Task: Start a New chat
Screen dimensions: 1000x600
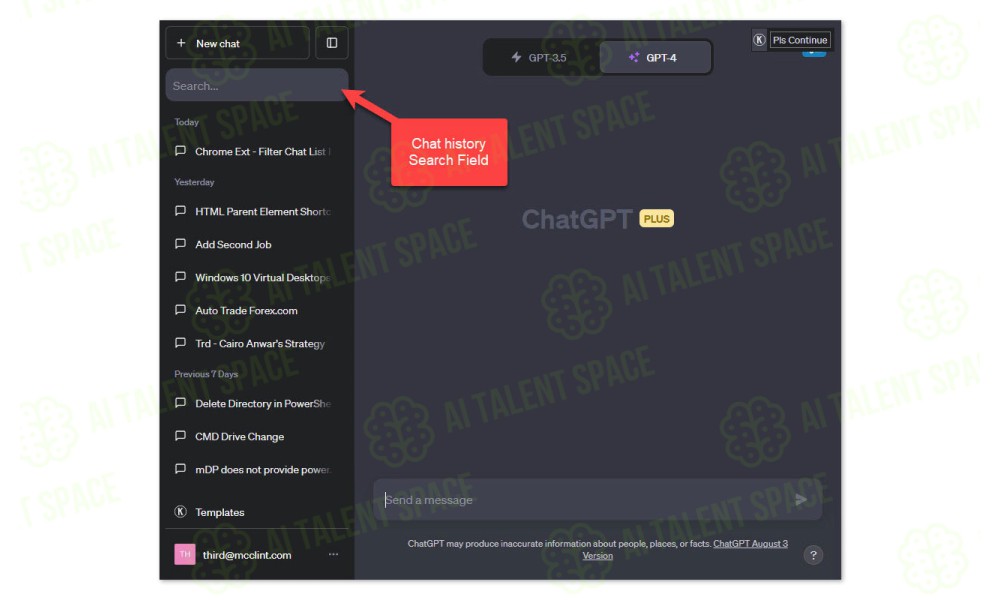Action: point(237,43)
